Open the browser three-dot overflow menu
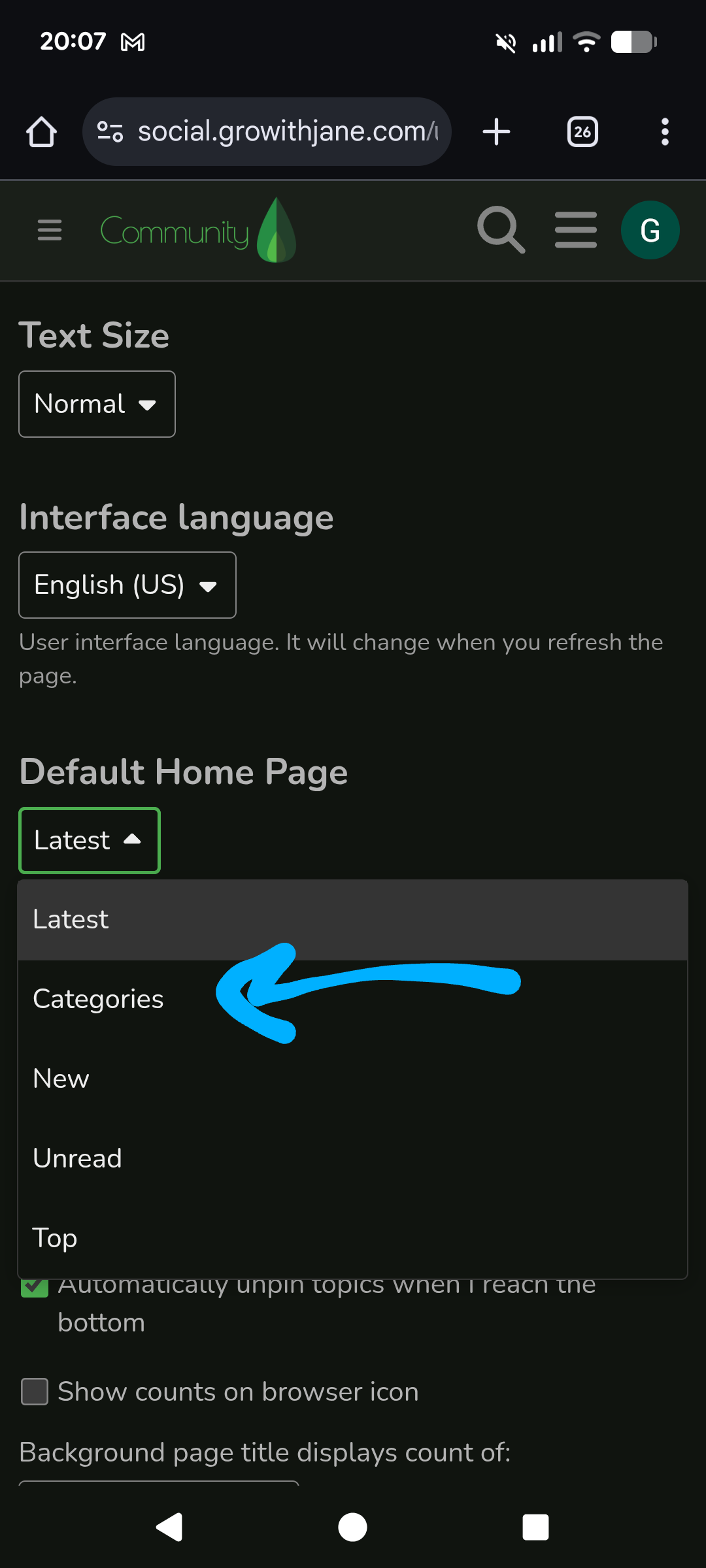 pyautogui.click(x=665, y=132)
